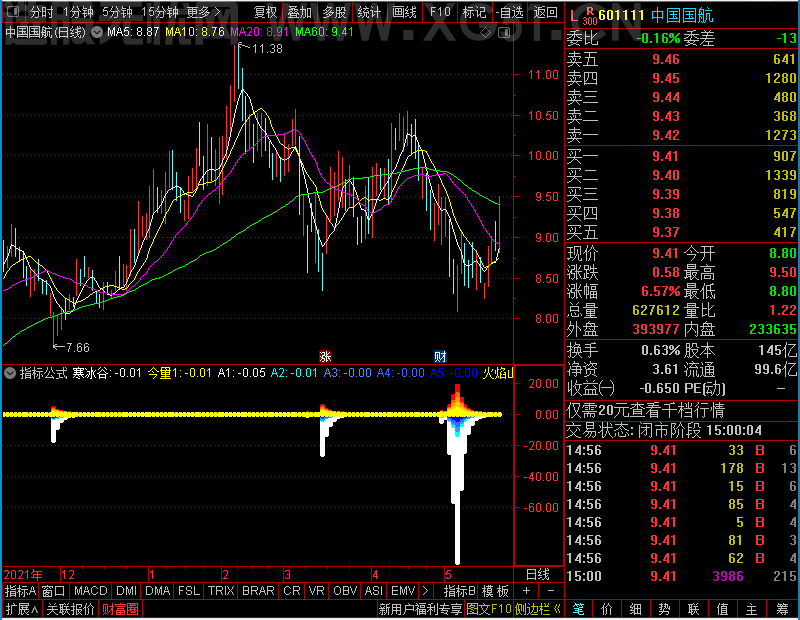Open the 多股 multi-stock view
This screenshot has width=800, height=620.
coord(334,12)
